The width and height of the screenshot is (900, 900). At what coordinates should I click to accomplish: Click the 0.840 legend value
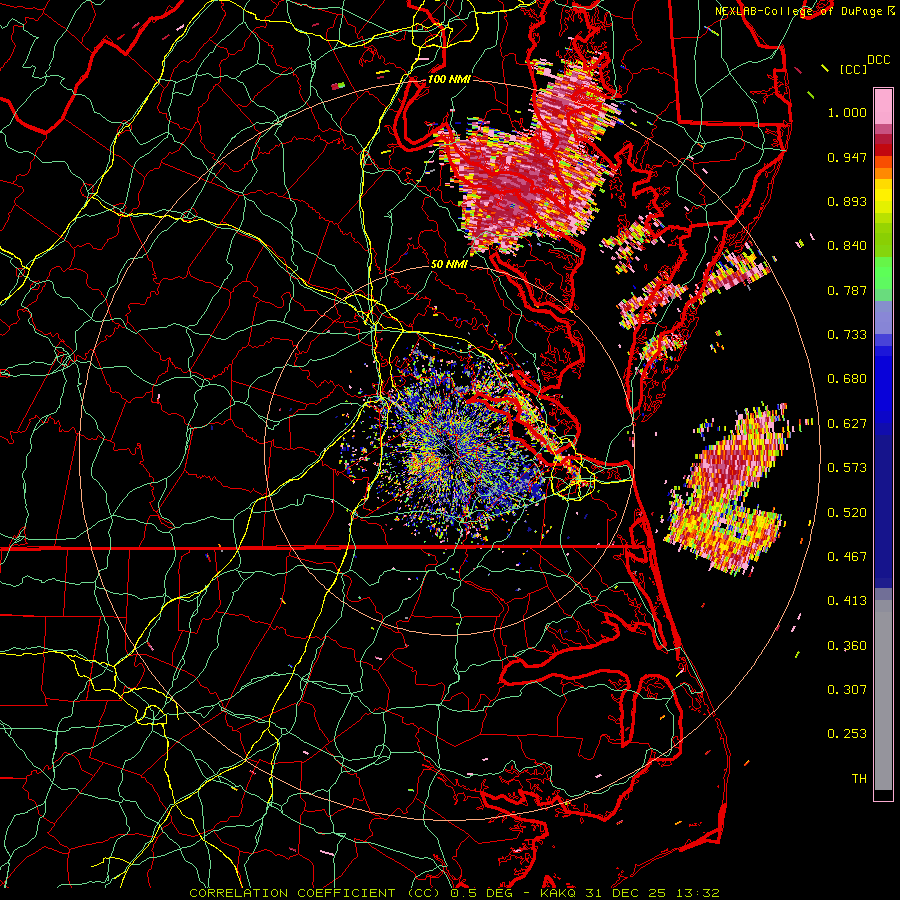[847, 246]
